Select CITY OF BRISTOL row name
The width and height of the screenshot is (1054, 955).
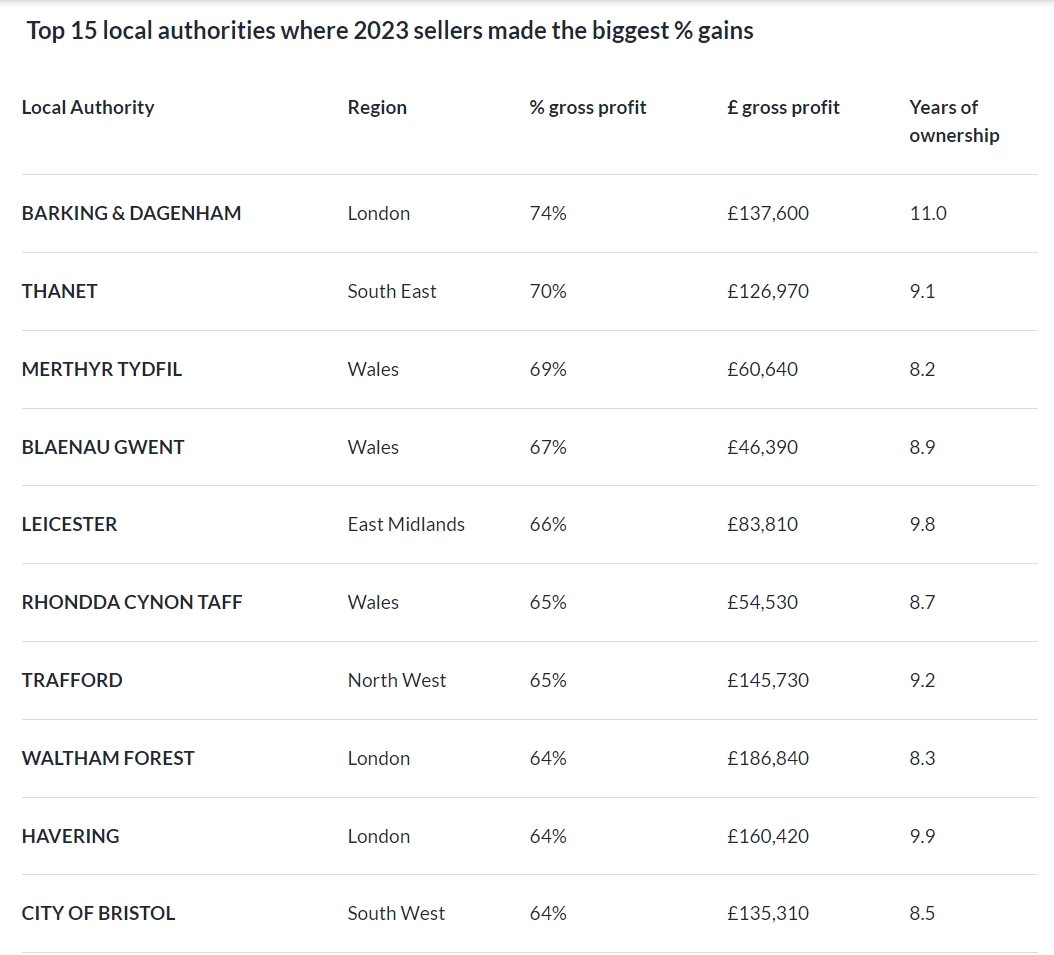tap(98, 913)
